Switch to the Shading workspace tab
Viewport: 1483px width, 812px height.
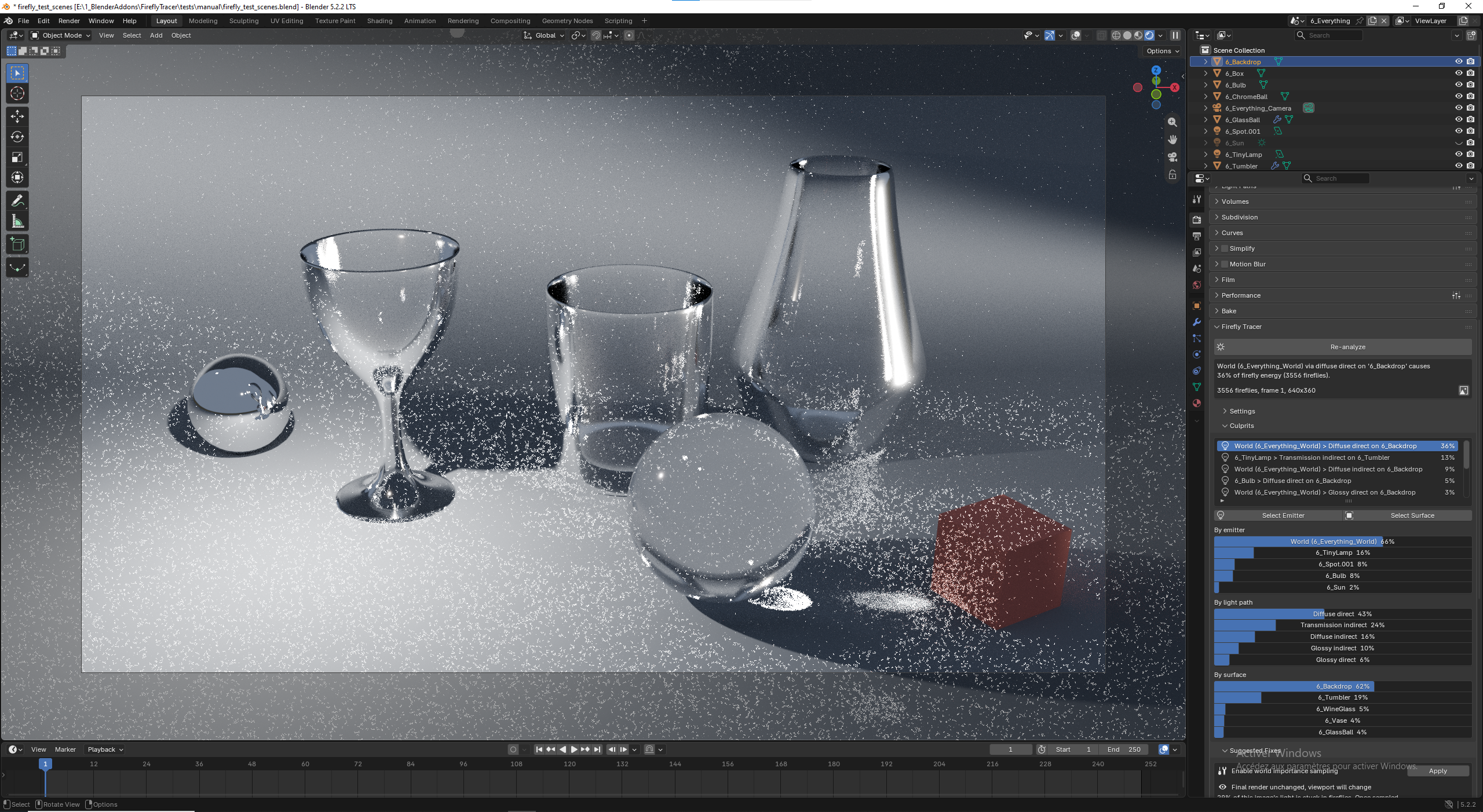click(379, 21)
